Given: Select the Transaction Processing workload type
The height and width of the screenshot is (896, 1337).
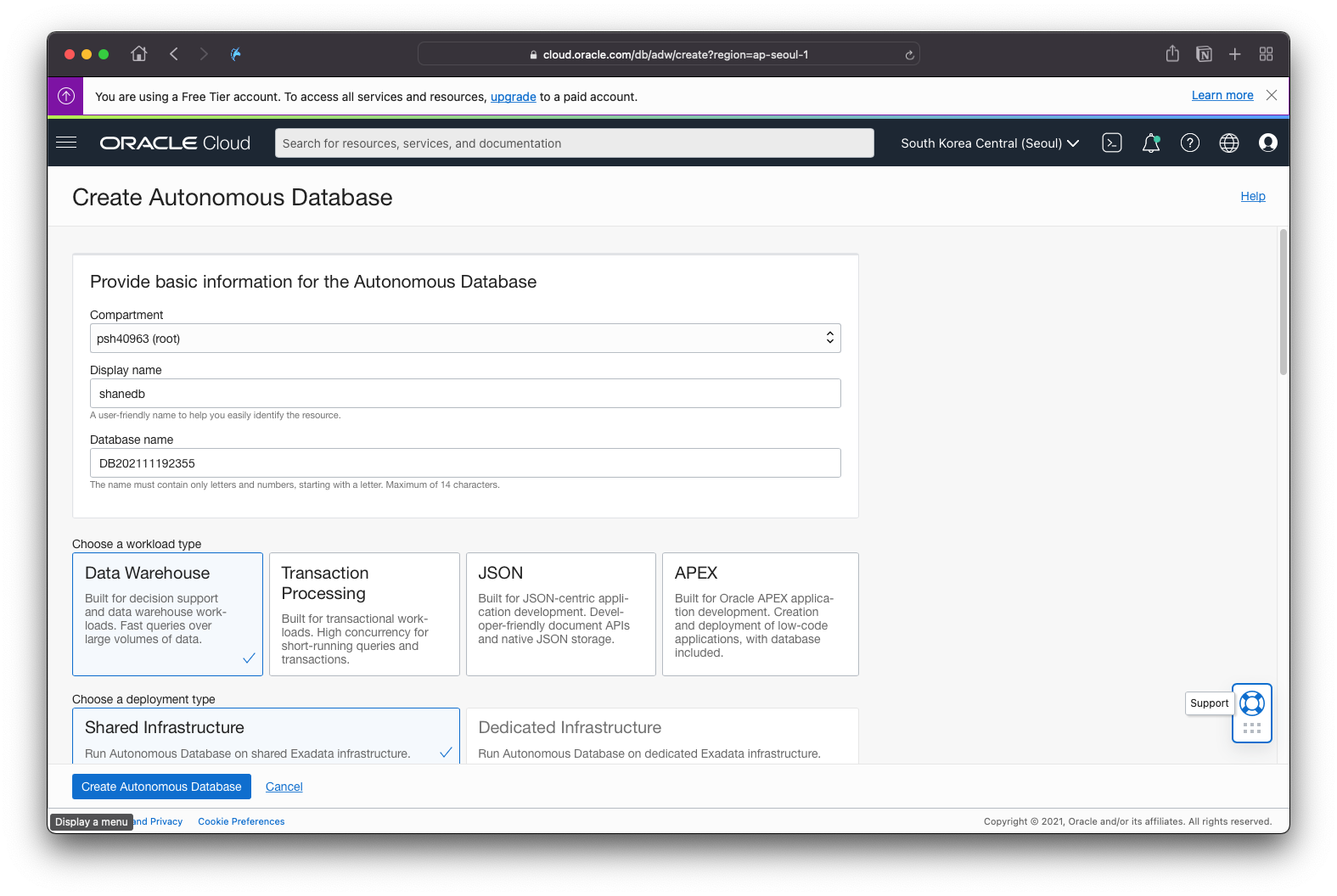Looking at the screenshot, I should (364, 614).
